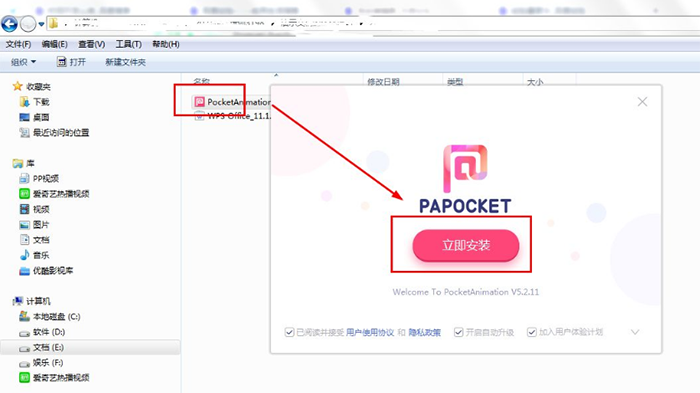This screenshot has width=700, height=393.
Task: Click 爱奇艺热播视频 under 计算机
Action: click(54, 378)
